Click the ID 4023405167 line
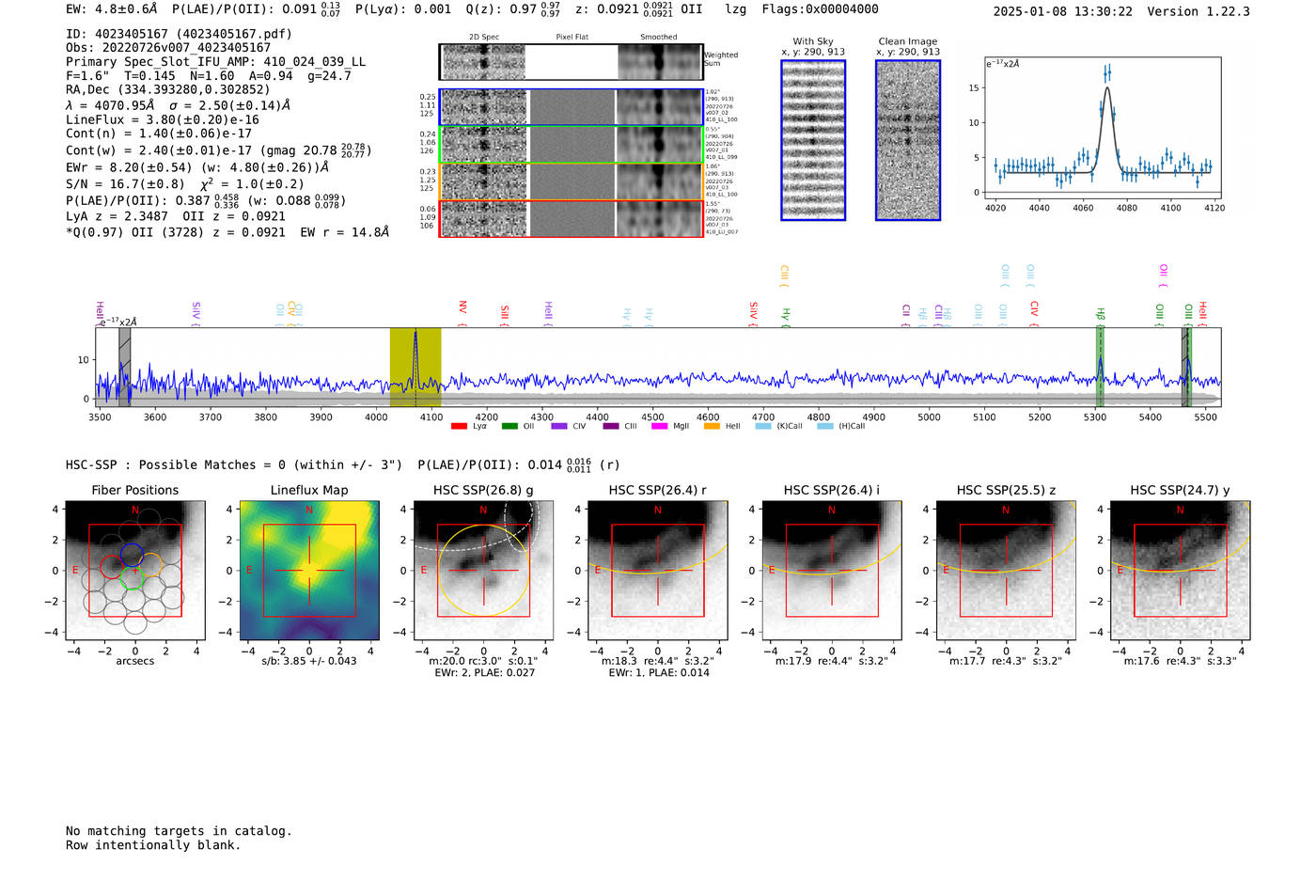The height and width of the screenshot is (896, 1316). [179, 34]
